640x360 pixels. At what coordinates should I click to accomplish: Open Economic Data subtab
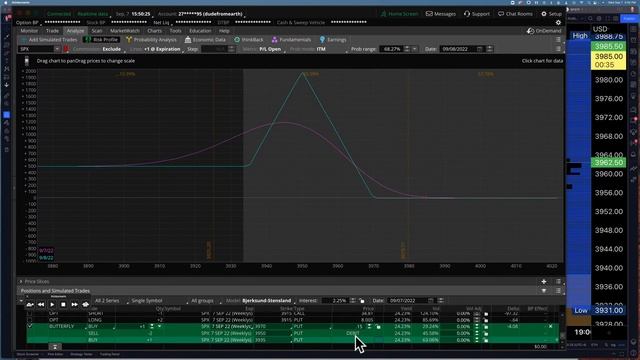pyautogui.click(x=205, y=40)
